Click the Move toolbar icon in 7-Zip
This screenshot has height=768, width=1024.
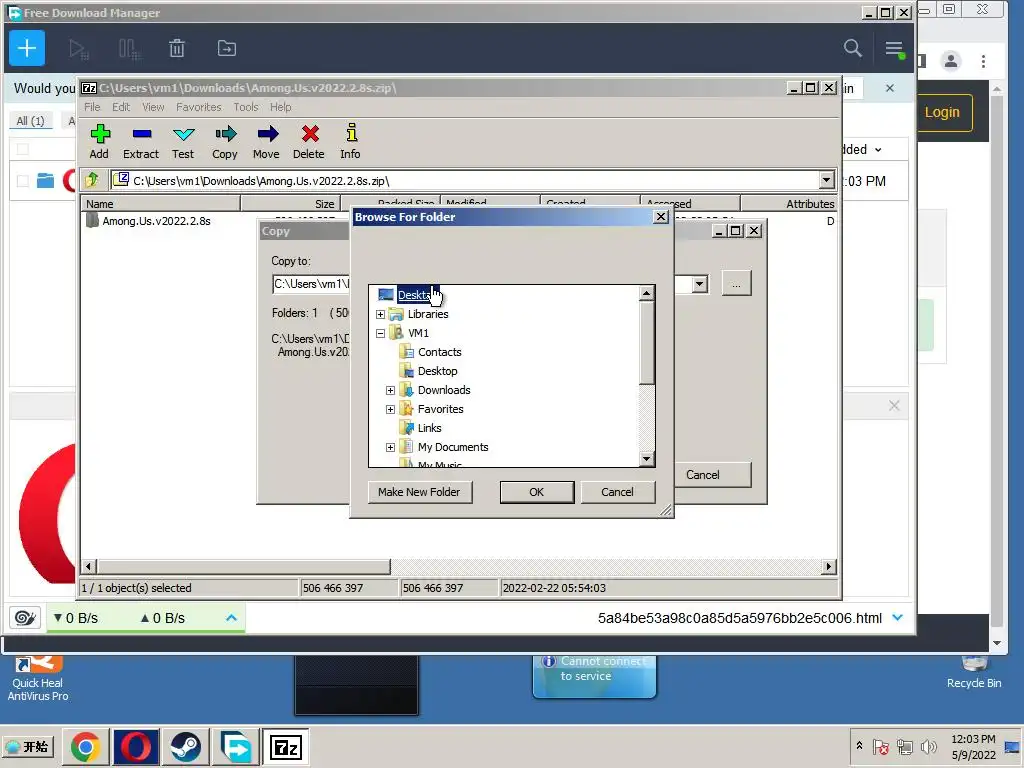(266, 142)
